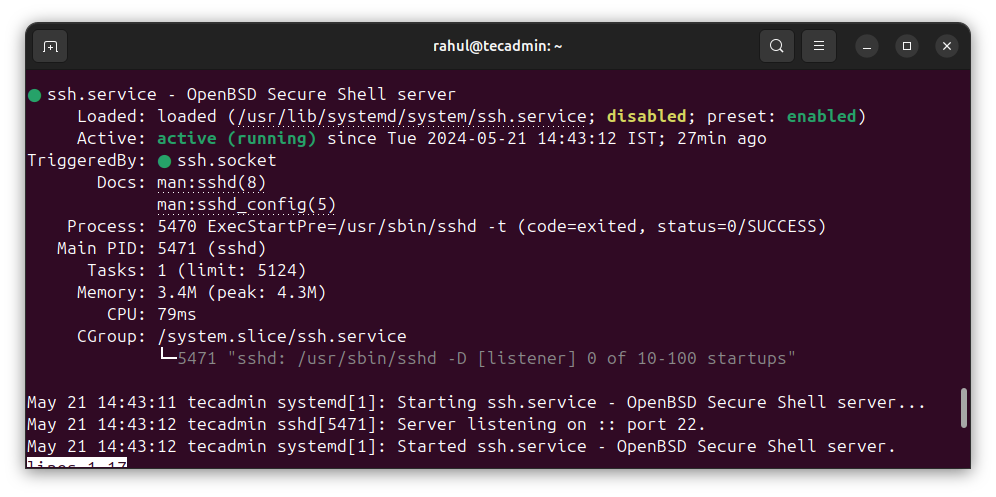Click the terminal scrollbar handle
Viewport: 996px width, 497px height.
coord(963,408)
